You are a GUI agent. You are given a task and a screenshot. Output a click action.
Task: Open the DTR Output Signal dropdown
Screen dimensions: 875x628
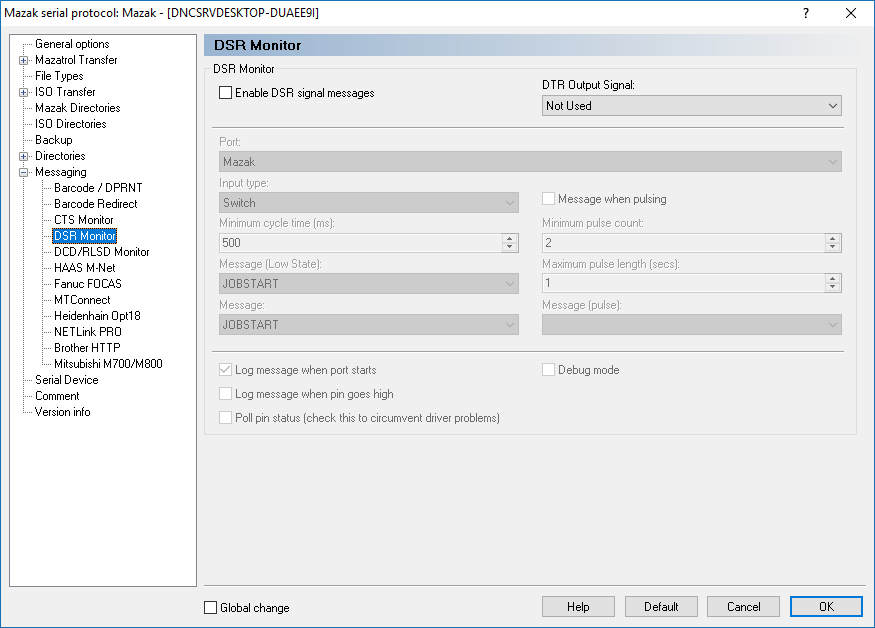click(692, 106)
